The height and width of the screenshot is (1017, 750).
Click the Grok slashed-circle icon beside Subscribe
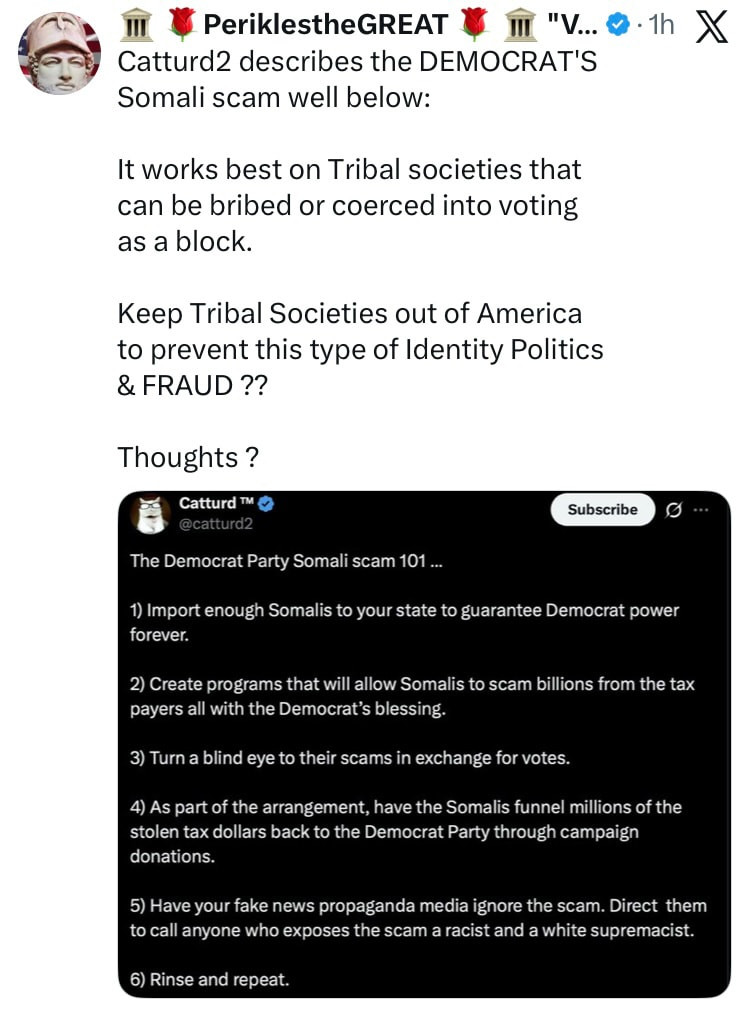(673, 510)
